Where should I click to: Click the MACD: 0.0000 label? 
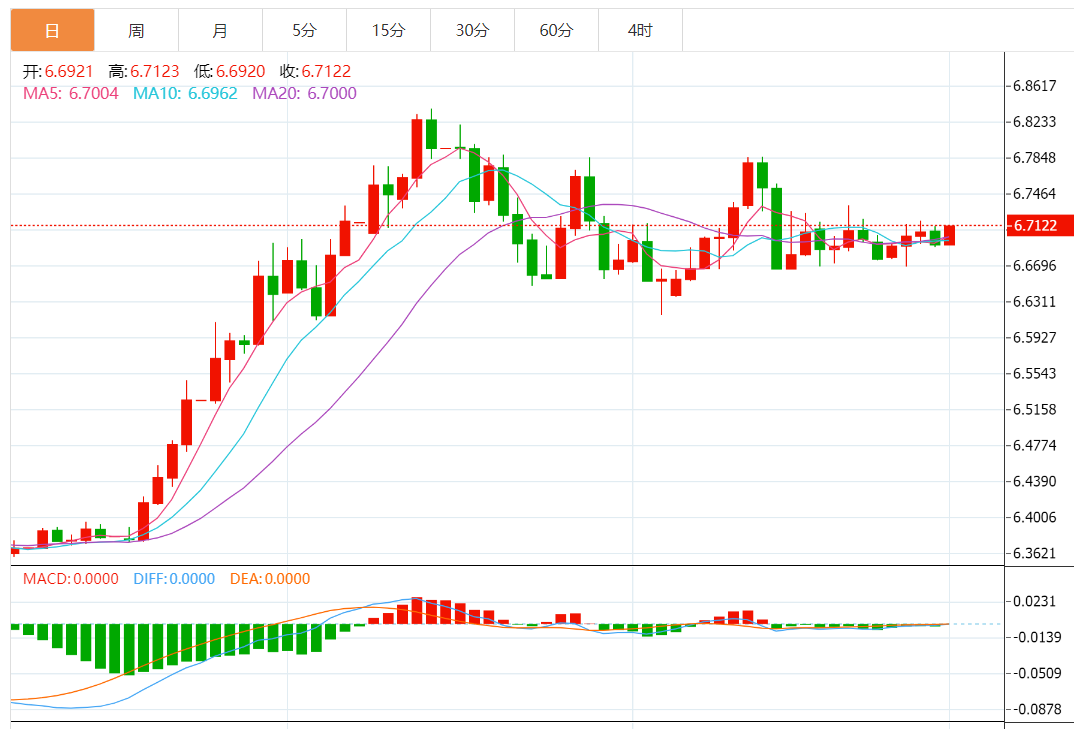71,579
